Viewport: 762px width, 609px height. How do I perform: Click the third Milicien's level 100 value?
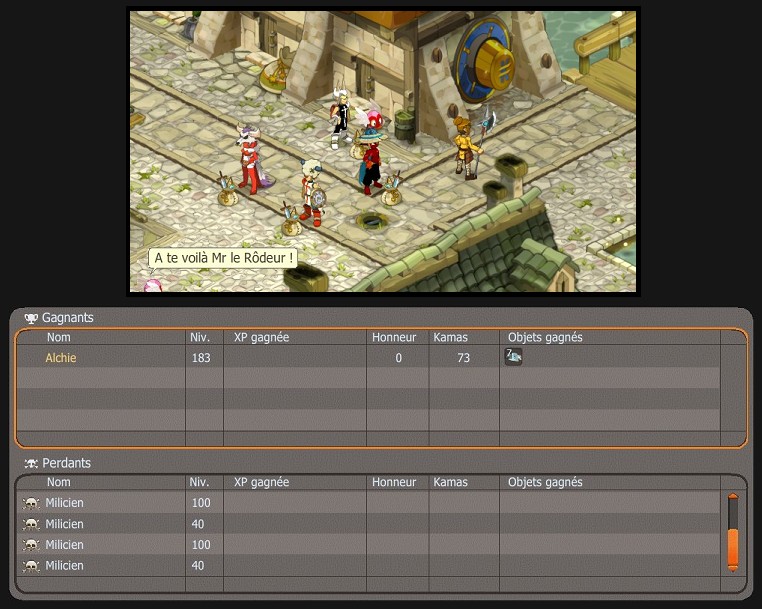tap(201, 545)
